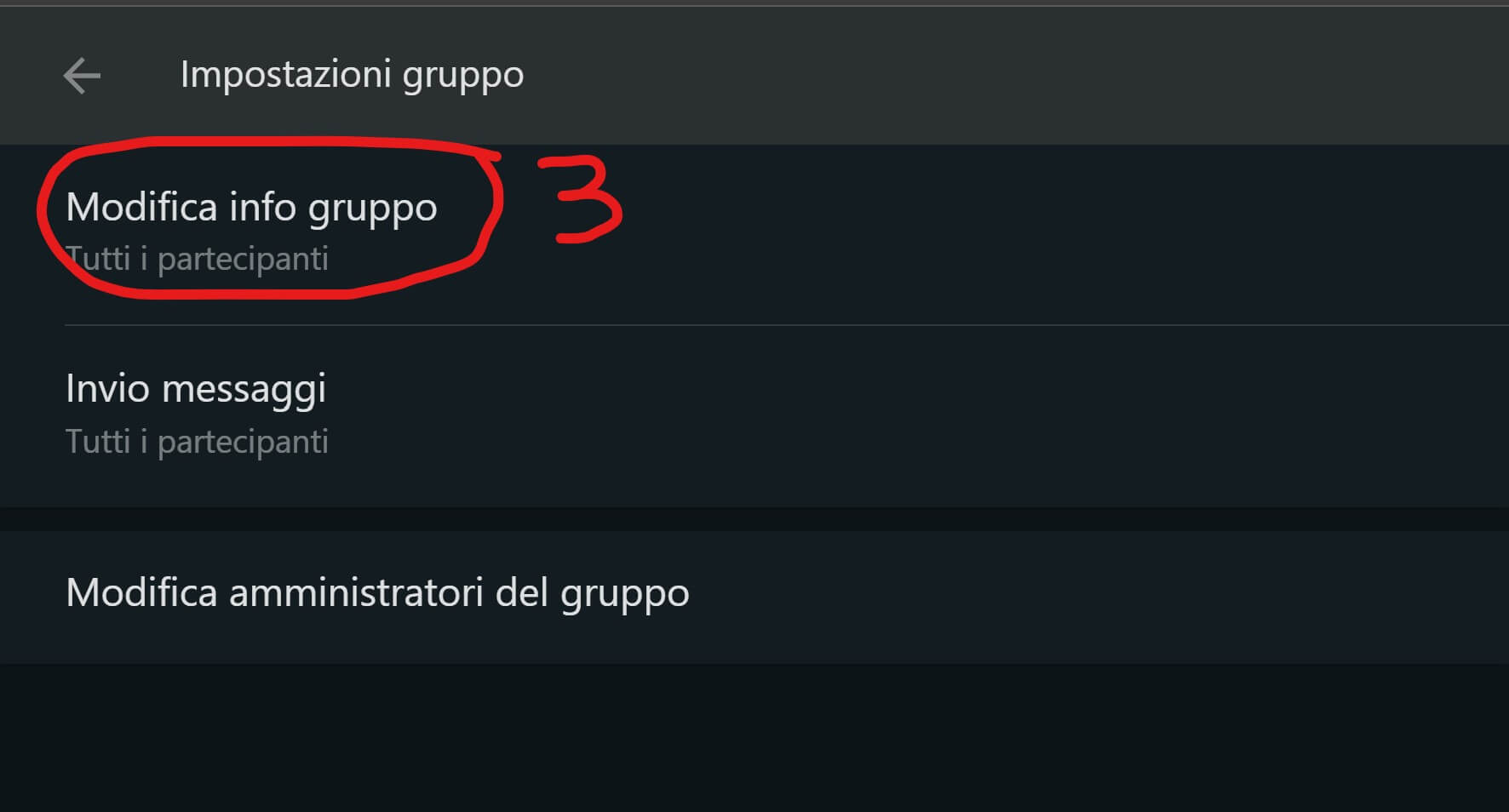Open the Modifica info gruppo setting
The height and width of the screenshot is (812, 1509).
[754, 235]
